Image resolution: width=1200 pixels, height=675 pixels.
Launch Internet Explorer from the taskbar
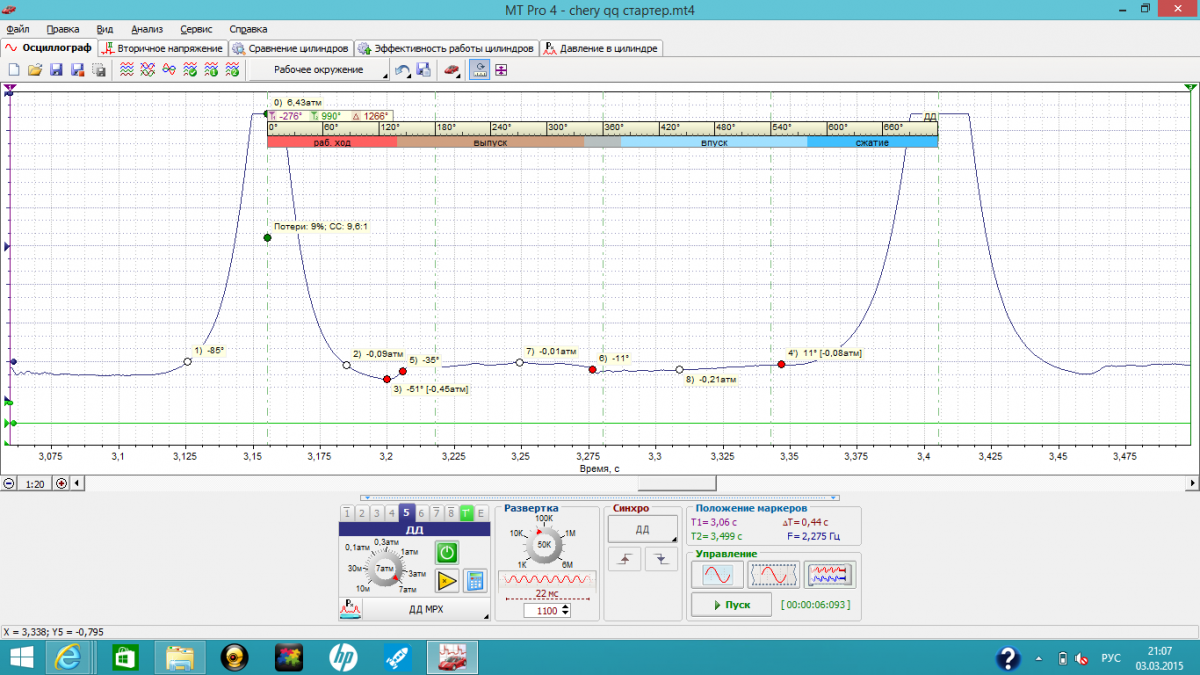coord(68,657)
